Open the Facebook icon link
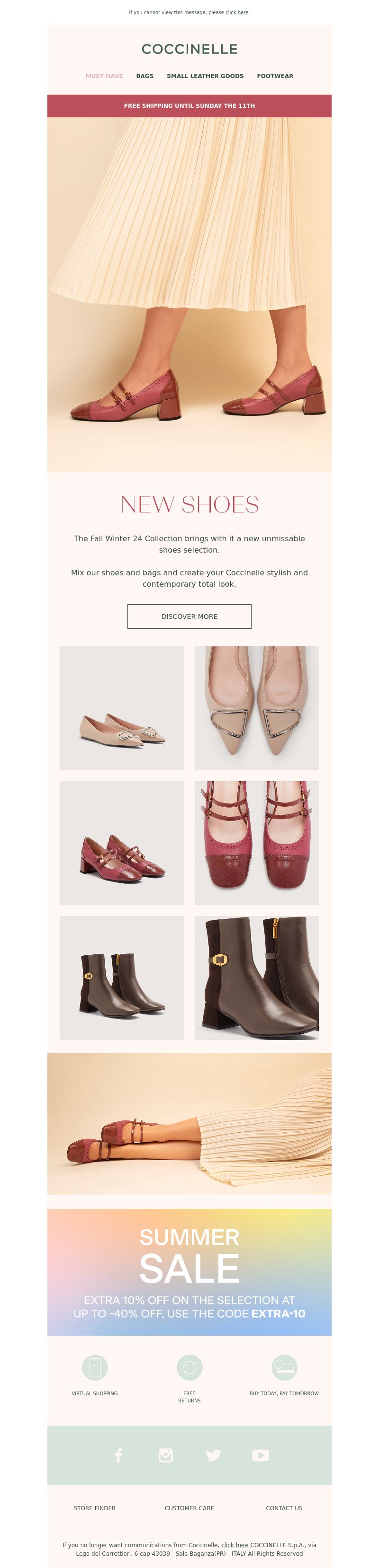Image resolution: width=379 pixels, height=1568 pixels. (118, 1455)
